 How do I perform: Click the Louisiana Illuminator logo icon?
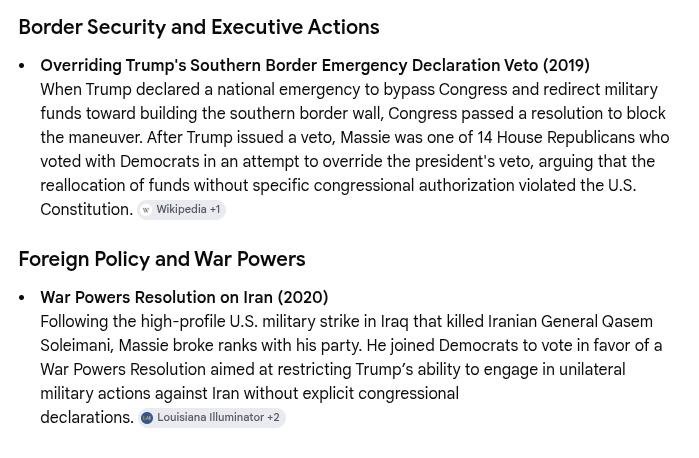147,418
